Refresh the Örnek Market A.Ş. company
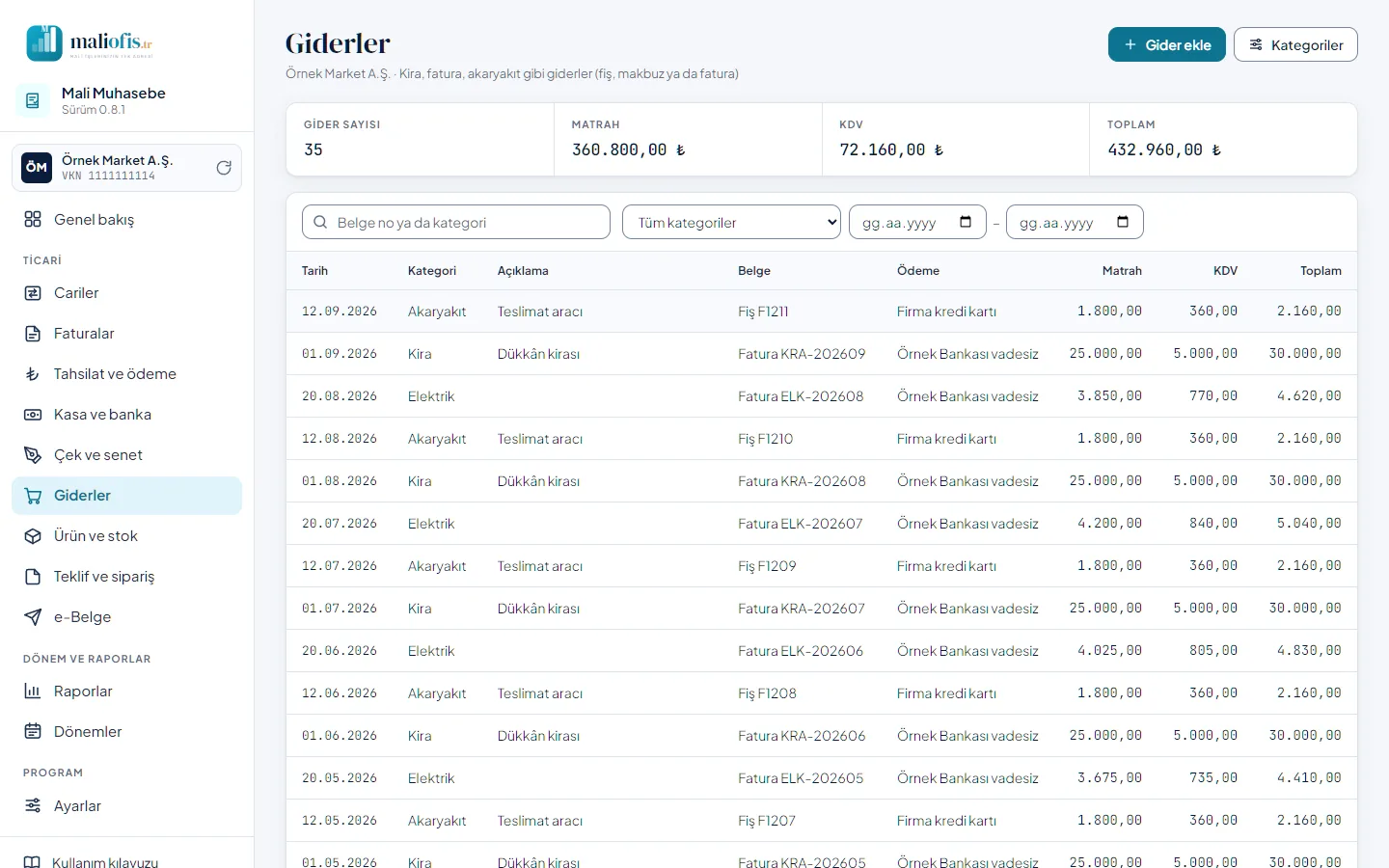The image size is (1389, 868). coord(224,168)
